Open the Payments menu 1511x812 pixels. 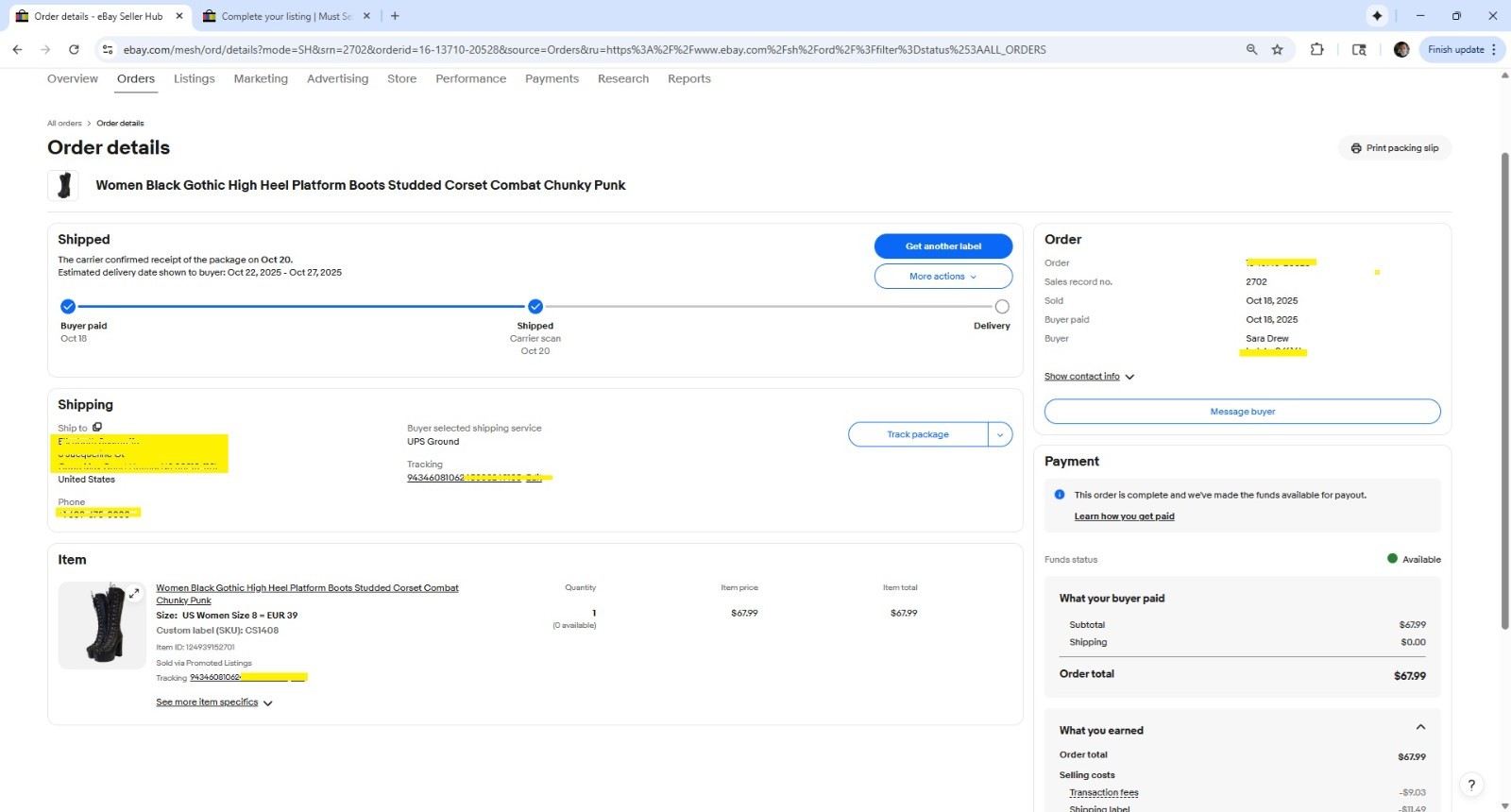click(552, 79)
